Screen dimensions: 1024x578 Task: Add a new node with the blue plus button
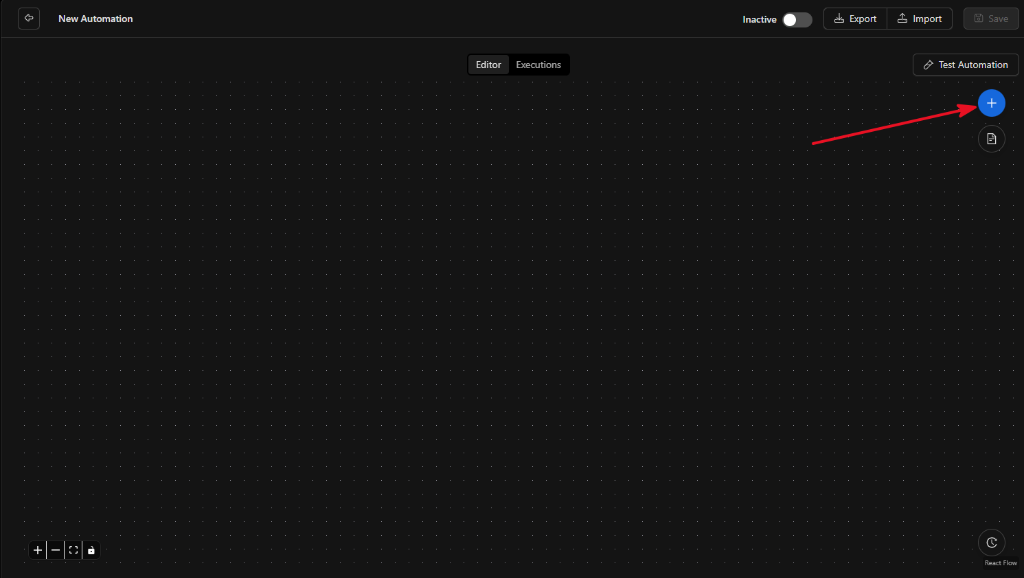(x=991, y=103)
